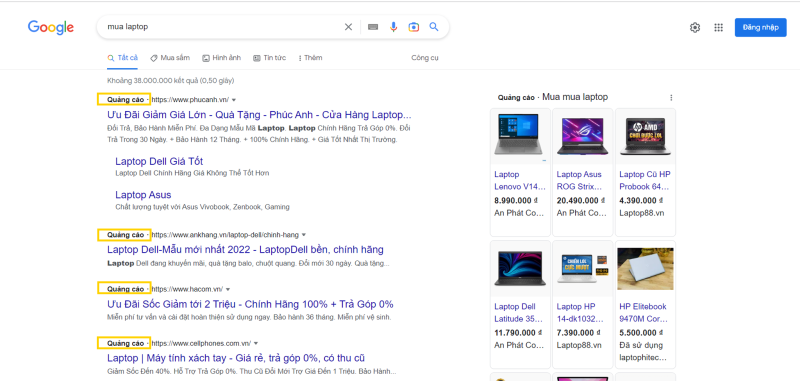Screen dimensions: 800x386
Task: Expand dropdown arrow next to ankhang.vn URL
Action: pos(304,235)
